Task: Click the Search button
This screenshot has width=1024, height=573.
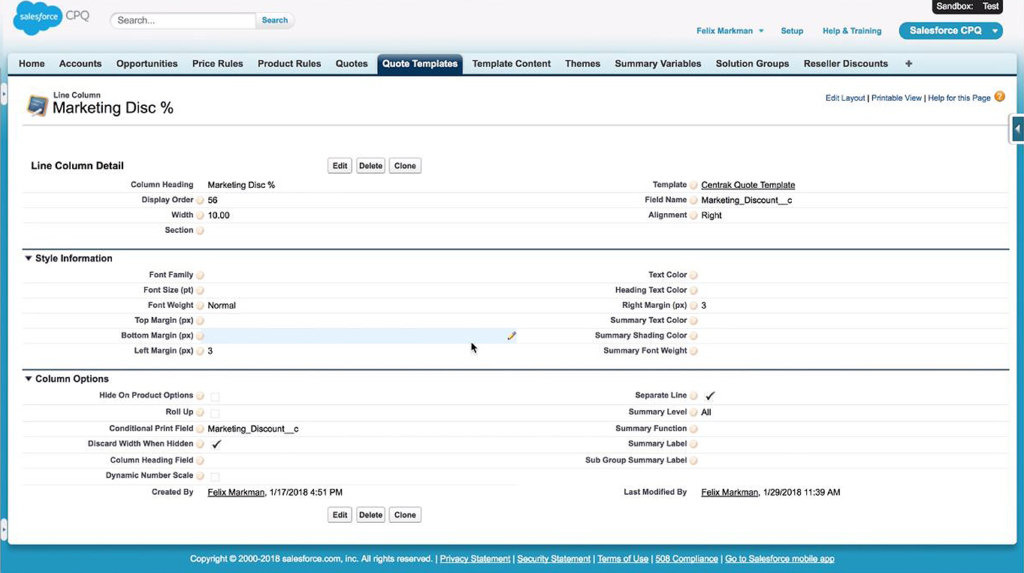Action: [x=274, y=20]
